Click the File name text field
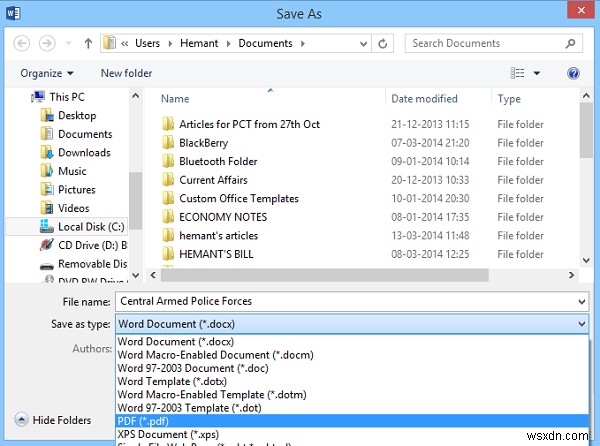 [346, 301]
